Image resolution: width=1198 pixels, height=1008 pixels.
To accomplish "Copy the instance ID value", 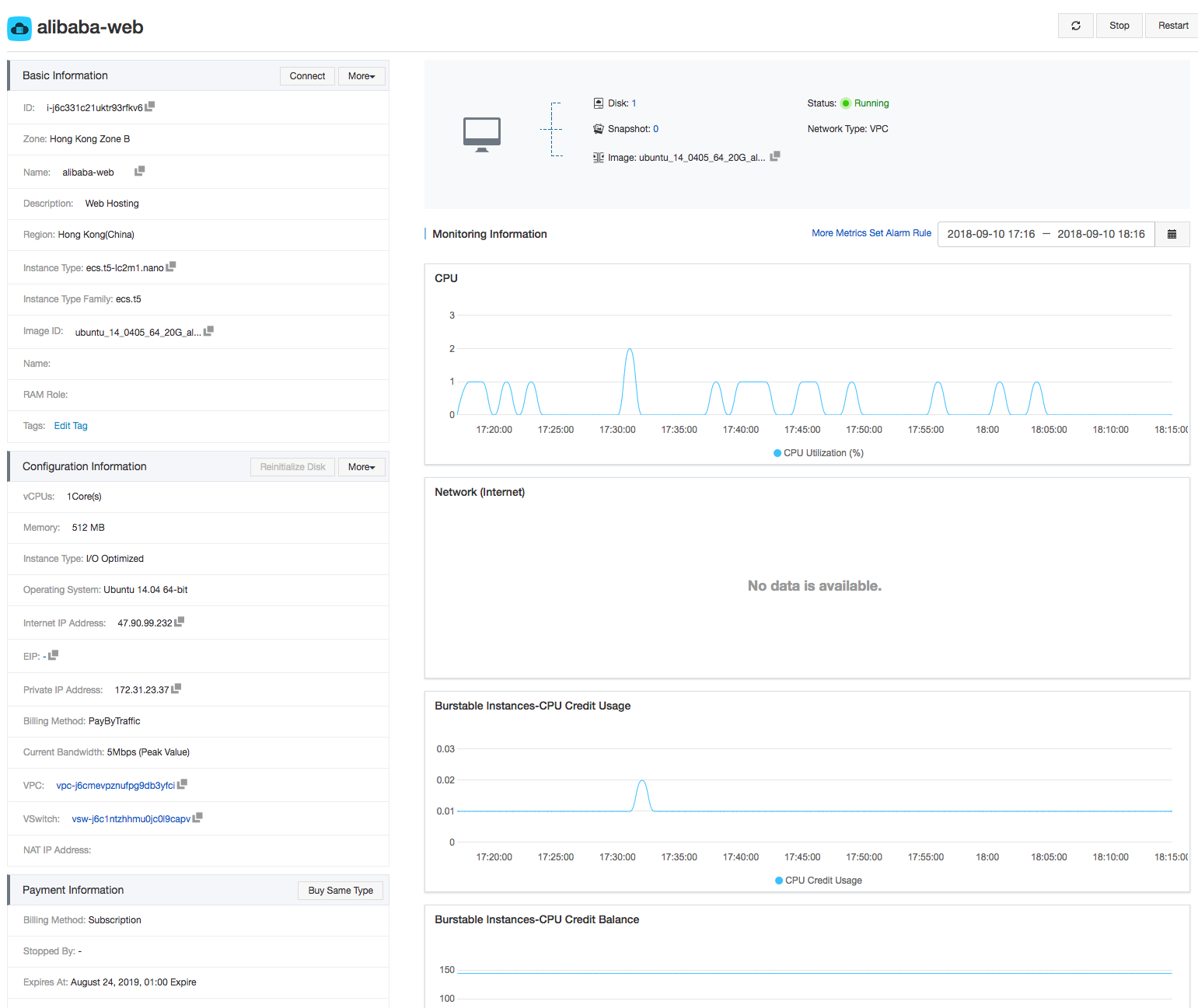I will (150, 106).
